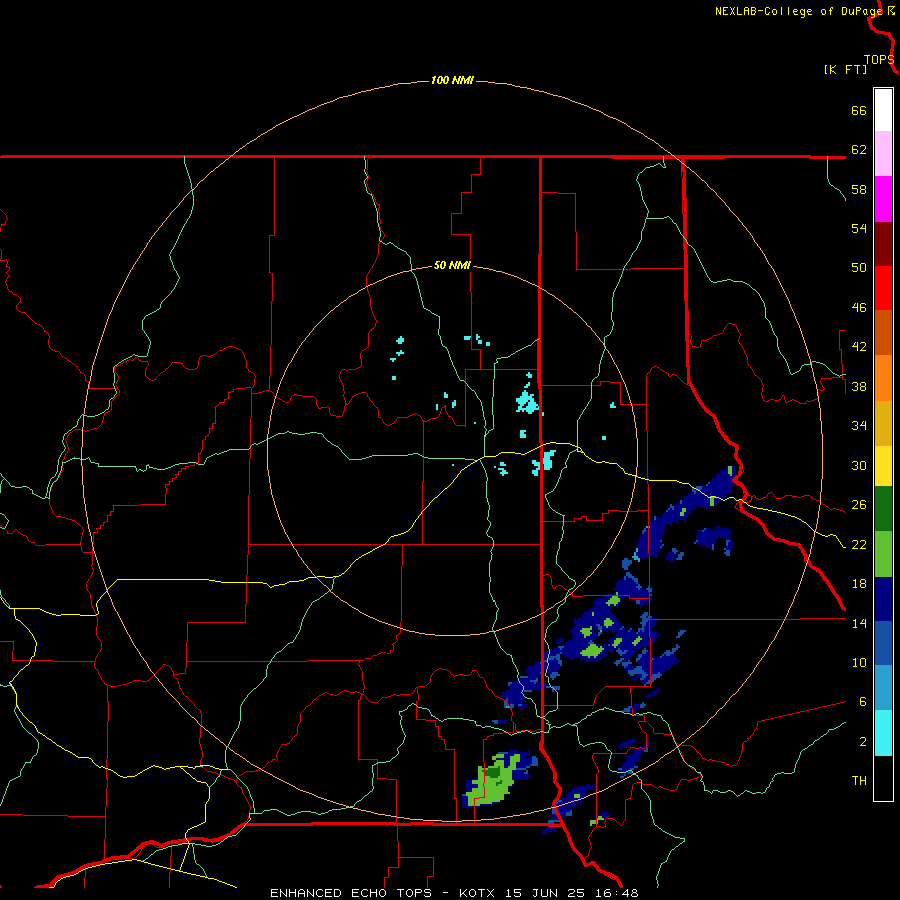Screen dimensions: 900x900
Task: Pick the gold mustard legend swatch
Action: tap(883, 422)
